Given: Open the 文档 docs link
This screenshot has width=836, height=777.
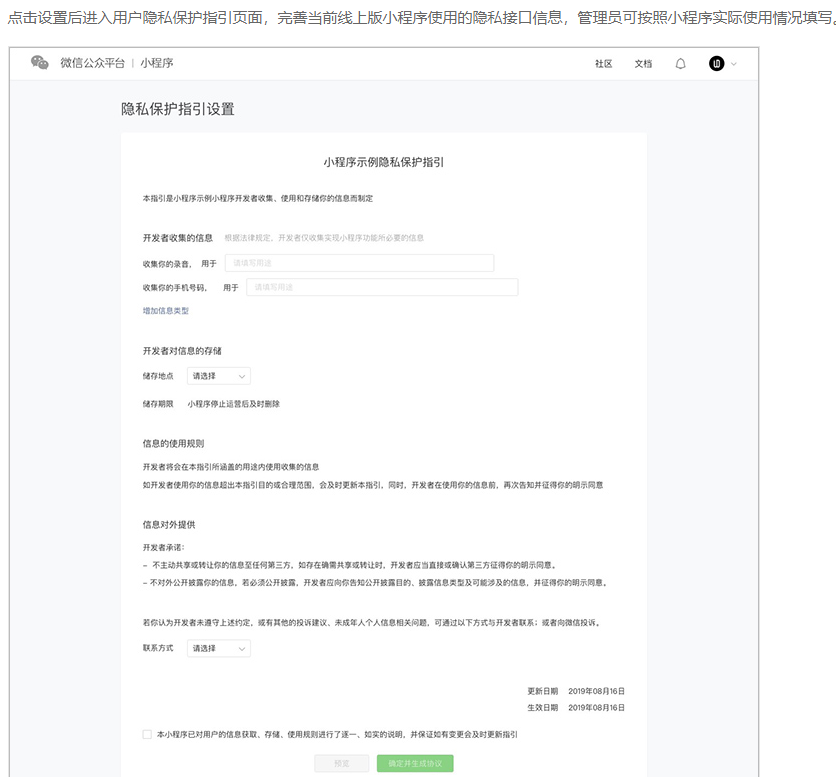Looking at the screenshot, I should click(x=643, y=64).
